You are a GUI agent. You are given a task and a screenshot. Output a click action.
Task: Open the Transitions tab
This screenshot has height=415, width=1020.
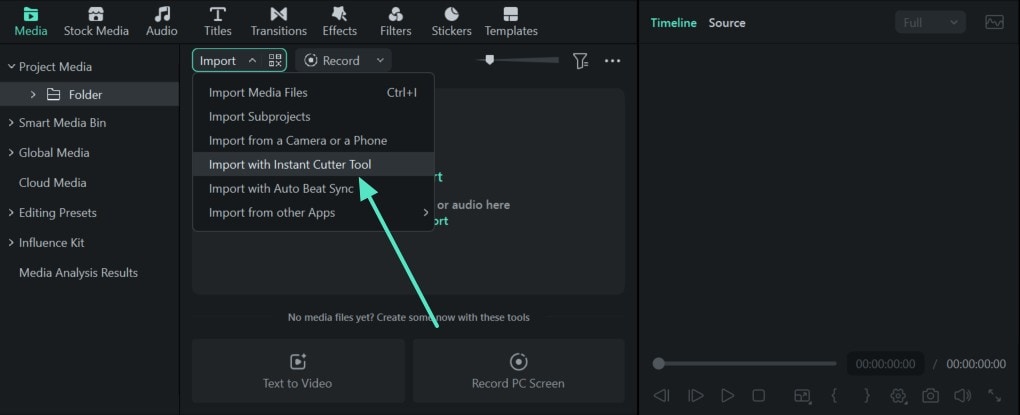point(278,22)
